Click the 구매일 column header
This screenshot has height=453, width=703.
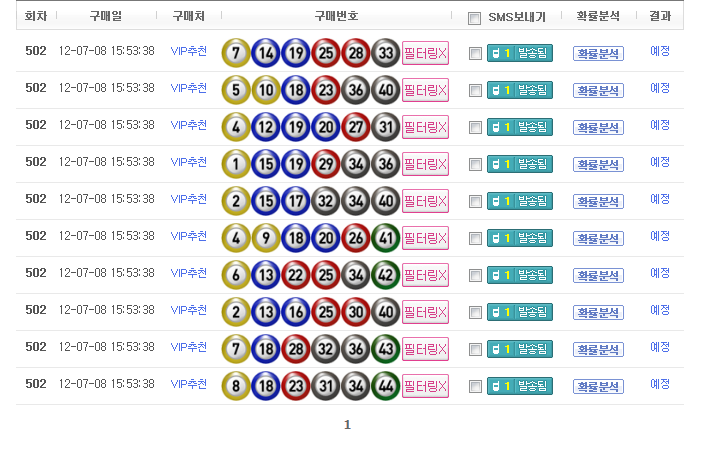[x=105, y=16]
